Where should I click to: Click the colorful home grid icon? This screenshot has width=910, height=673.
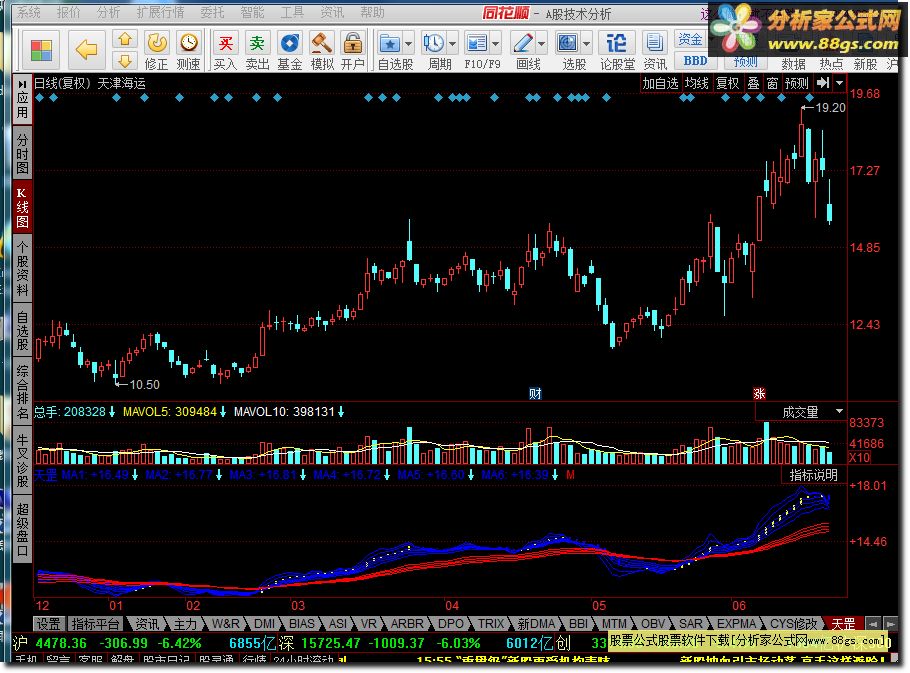point(41,50)
